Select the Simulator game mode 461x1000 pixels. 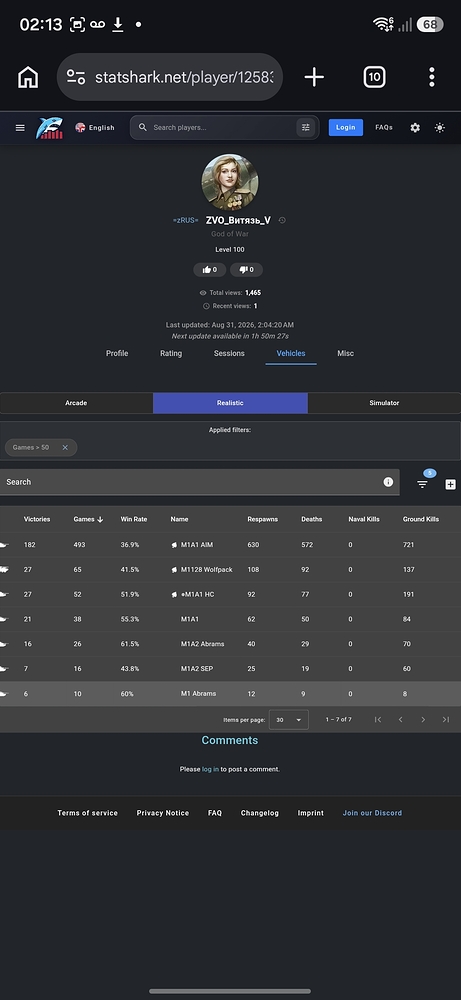pyautogui.click(x=384, y=403)
